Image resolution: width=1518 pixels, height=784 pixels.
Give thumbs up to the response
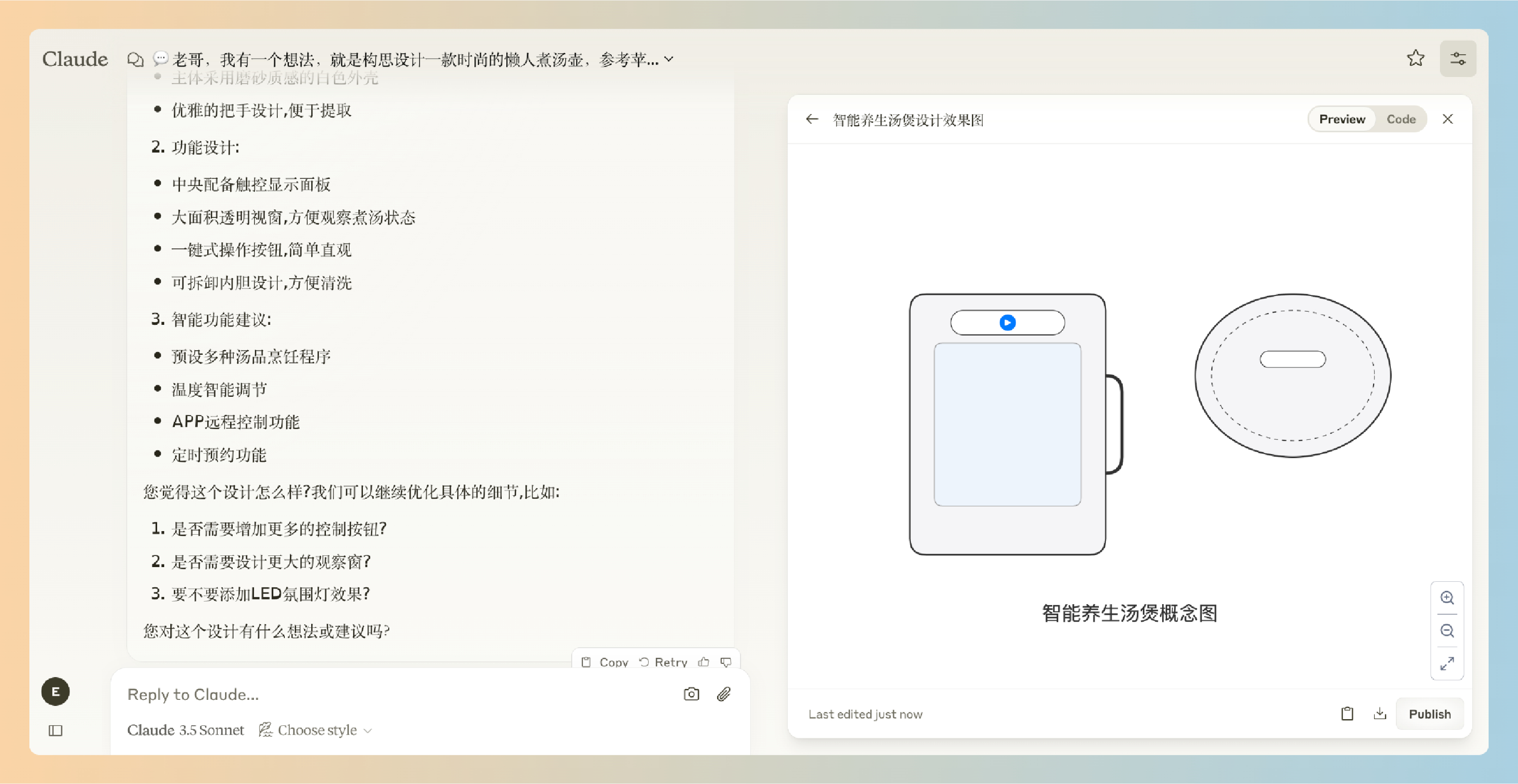pyautogui.click(x=704, y=662)
